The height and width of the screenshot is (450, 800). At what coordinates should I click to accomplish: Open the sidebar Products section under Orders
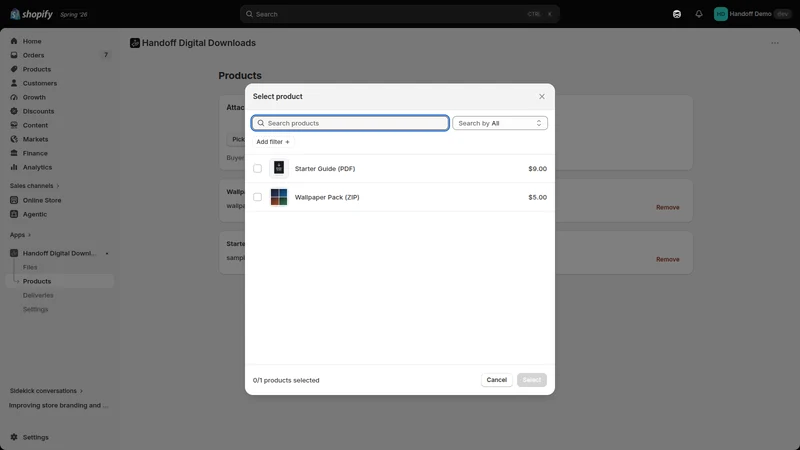pyautogui.click(x=37, y=69)
